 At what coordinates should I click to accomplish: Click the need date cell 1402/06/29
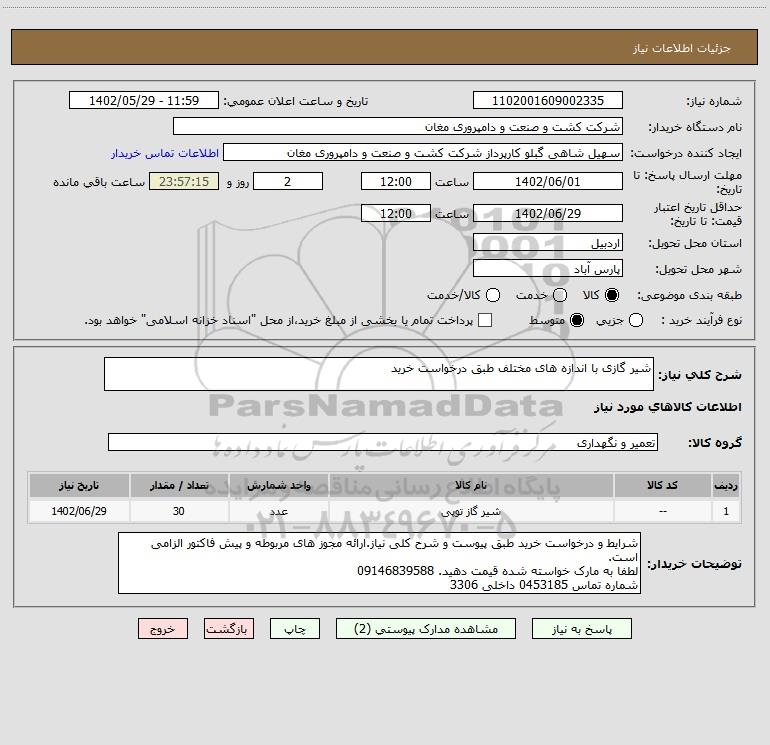79,511
